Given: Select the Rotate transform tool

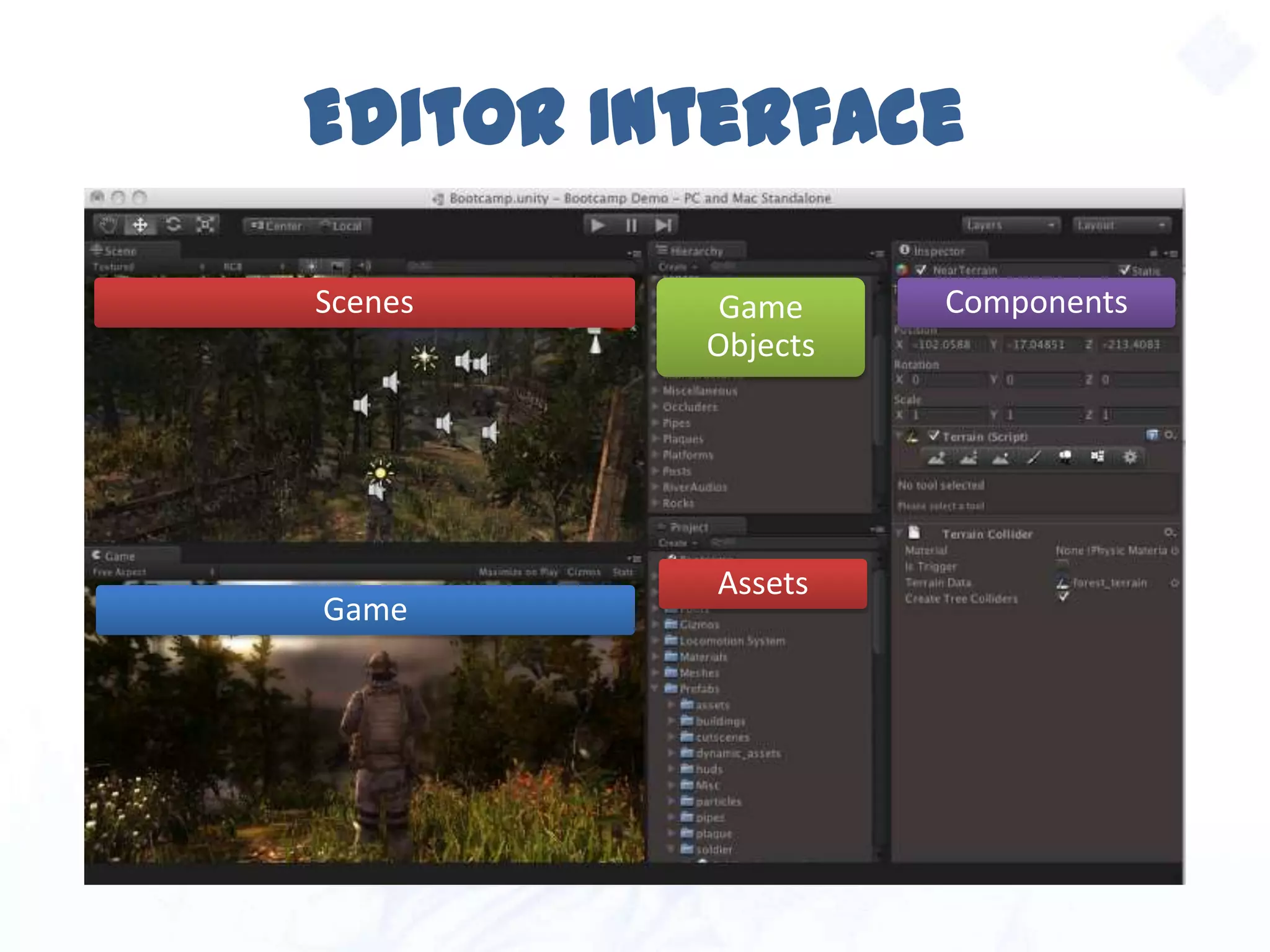Looking at the screenshot, I should coord(174,225).
